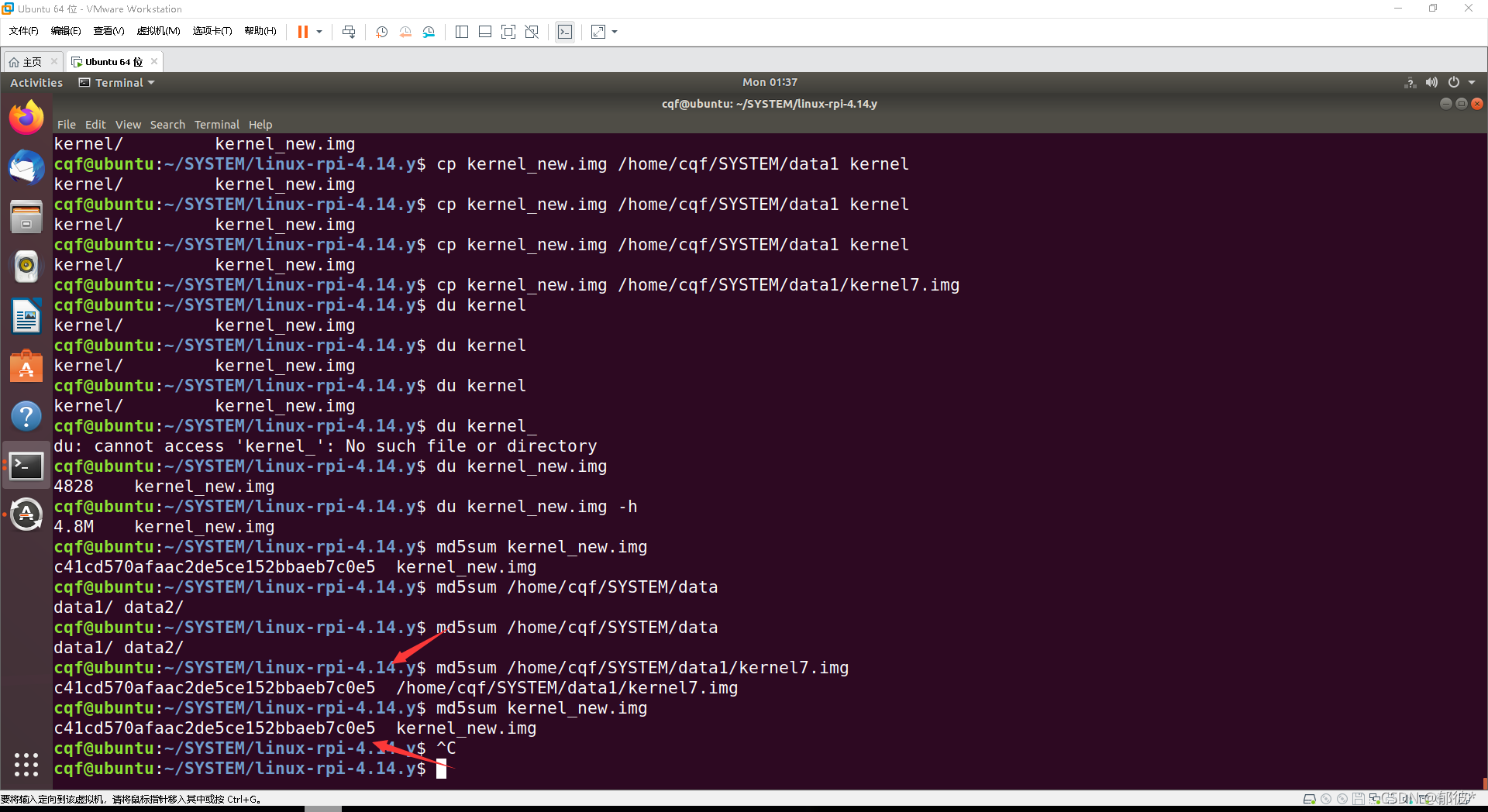Open the 虚拟机(M) menu
This screenshot has width=1488, height=812.
(158, 31)
